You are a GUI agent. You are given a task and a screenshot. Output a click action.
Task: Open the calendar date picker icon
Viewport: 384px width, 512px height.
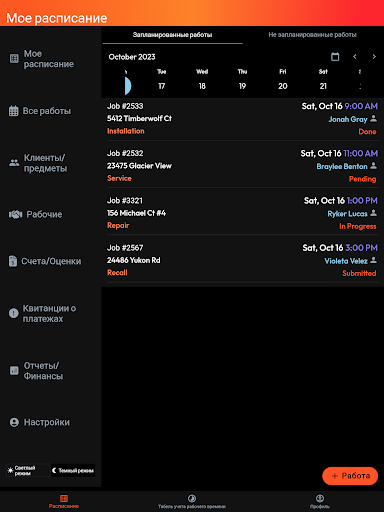coord(335,57)
